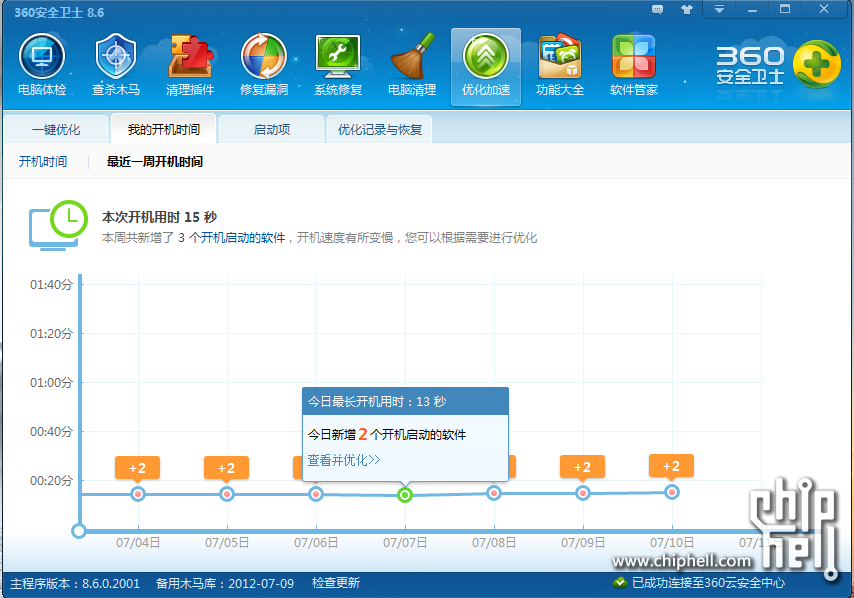854x598 pixels.
Task: Click the 主程序版本：8.6.0.2001 status text
Action: tap(75, 583)
